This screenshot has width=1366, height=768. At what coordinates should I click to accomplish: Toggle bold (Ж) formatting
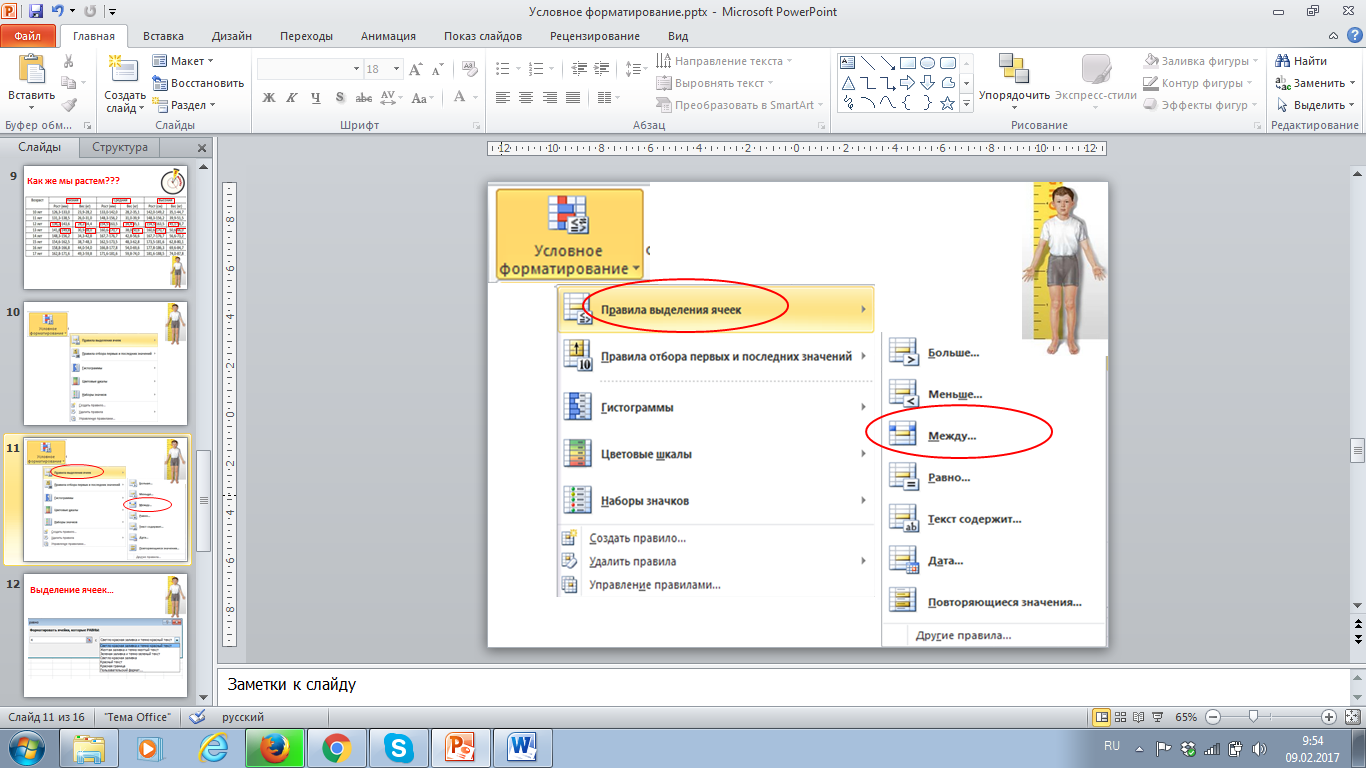click(x=268, y=97)
